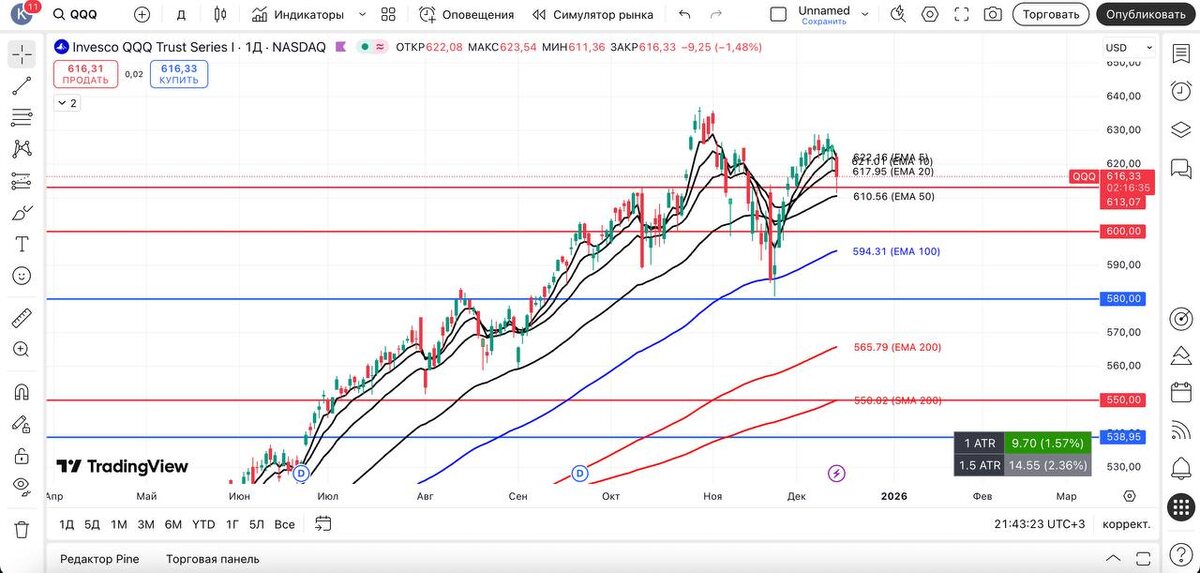The image size is (1200, 573).
Task: Open indicator templates grid icon
Action: click(x=389, y=15)
